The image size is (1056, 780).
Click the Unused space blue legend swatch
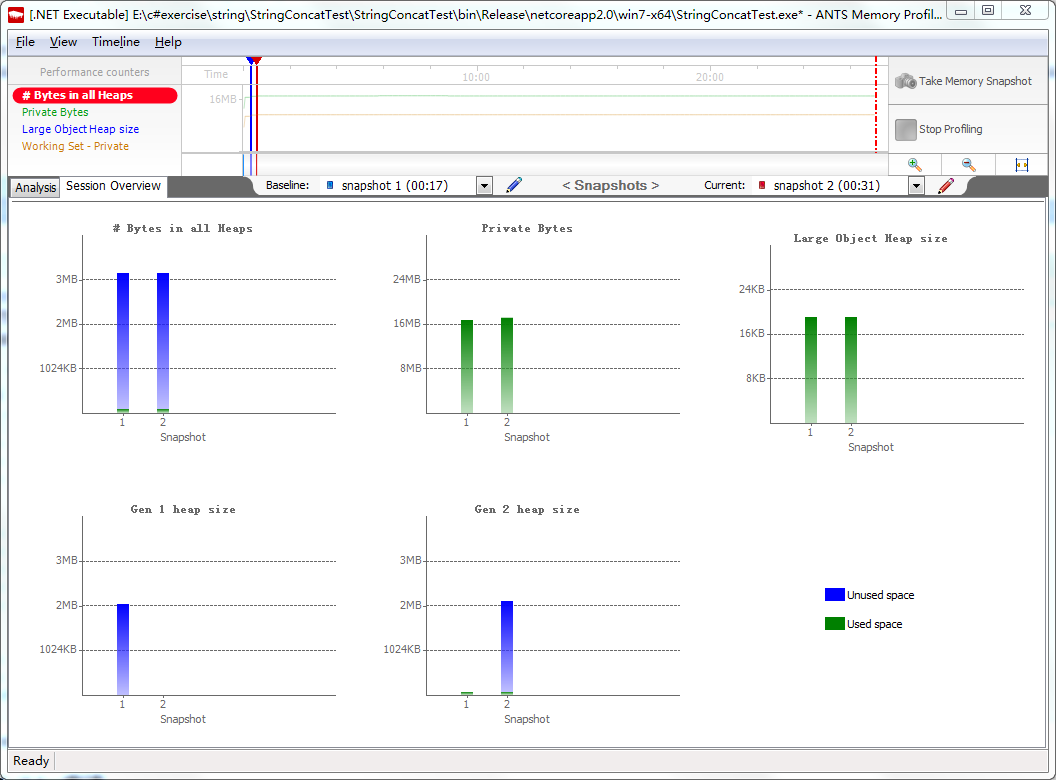coord(834,595)
